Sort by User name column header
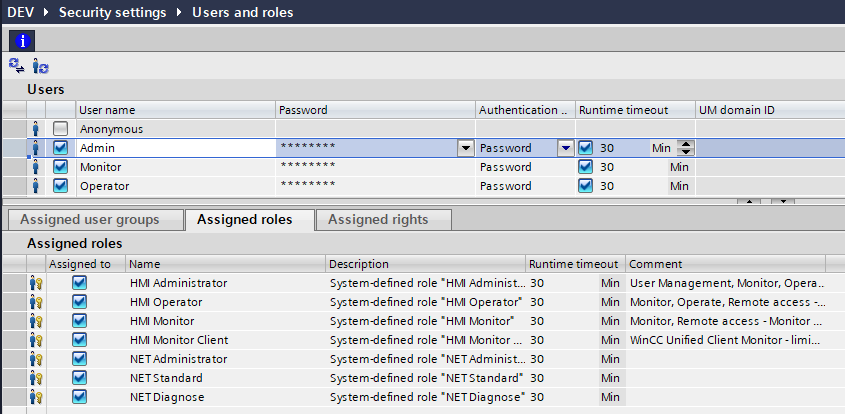Screen dimensions: 845x414 pyautogui.click(x=174, y=110)
